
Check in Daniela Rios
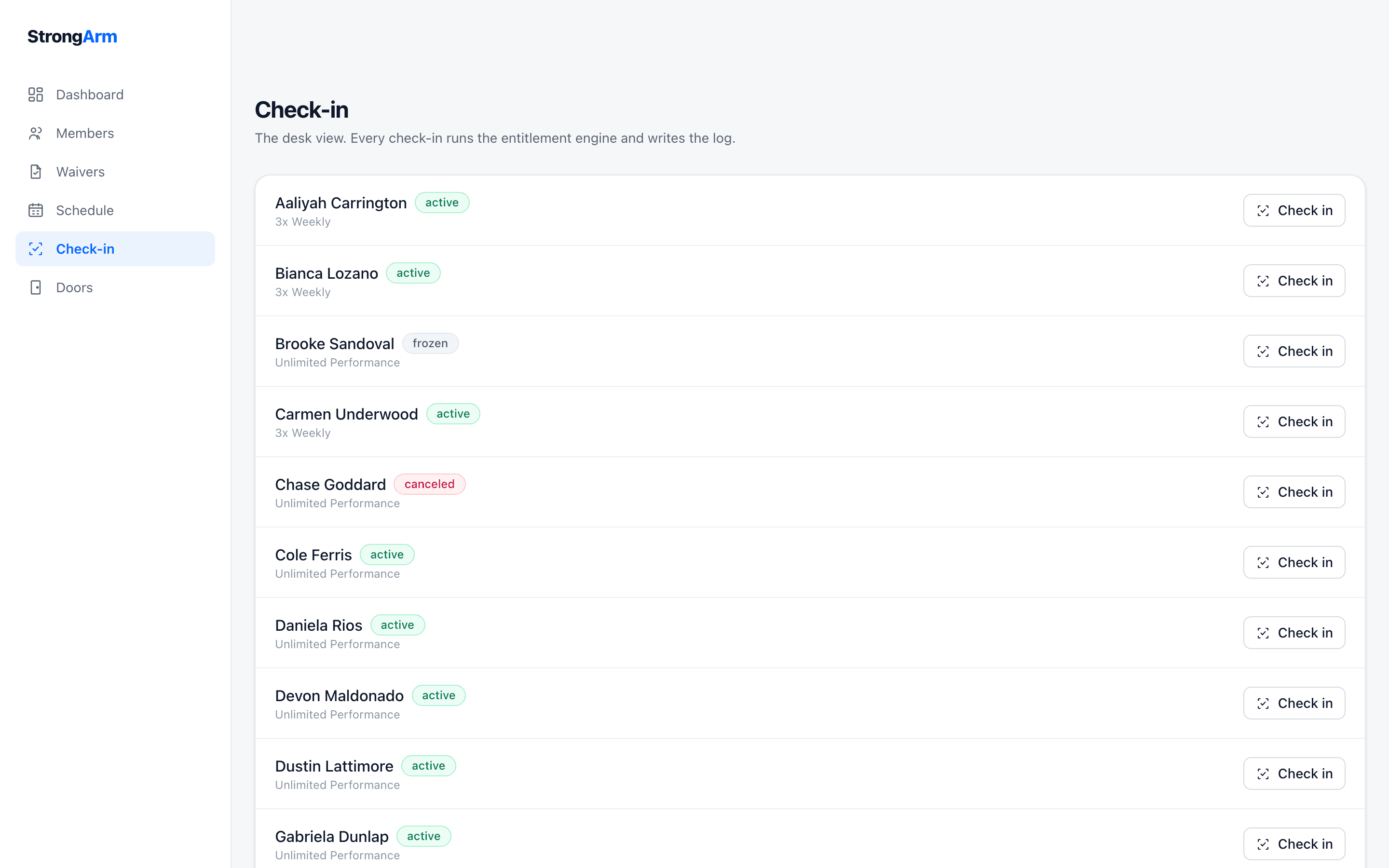[x=1294, y=633]
